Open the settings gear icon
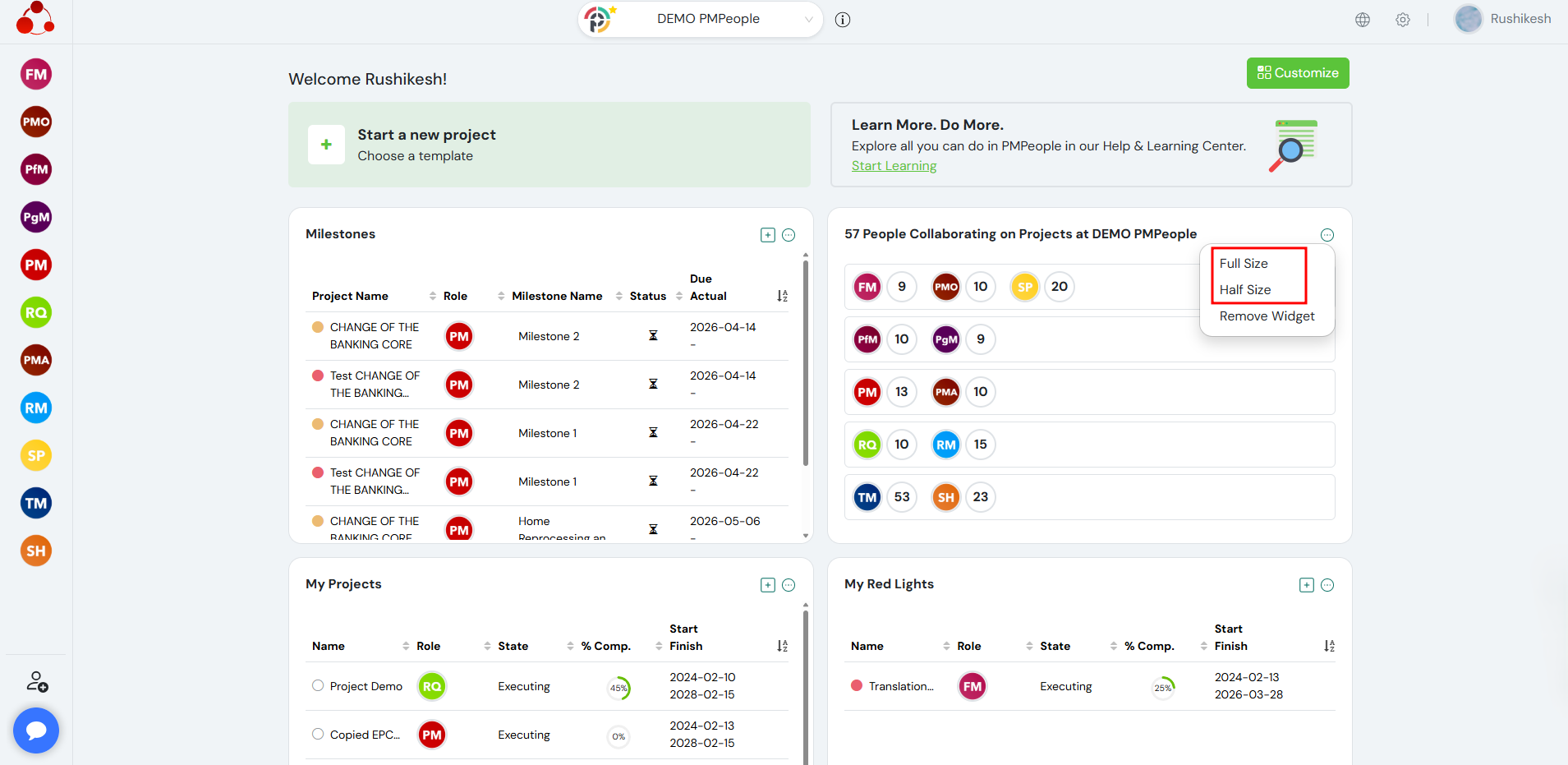 1403,20
